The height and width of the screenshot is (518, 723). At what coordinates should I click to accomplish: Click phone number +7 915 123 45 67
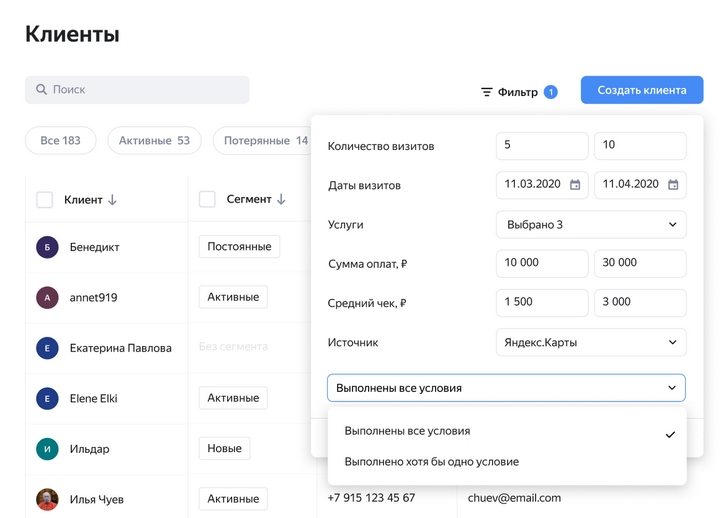point(371,498)
